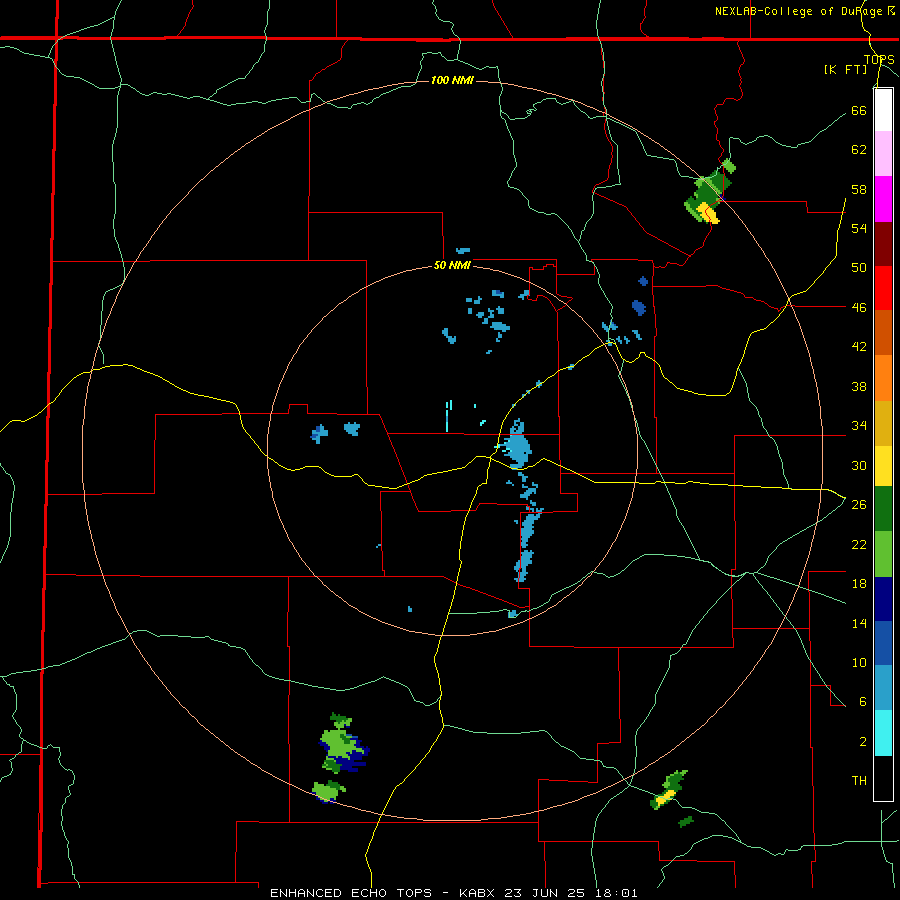Click the small green echo touching southwest ring

coord(329,791)
